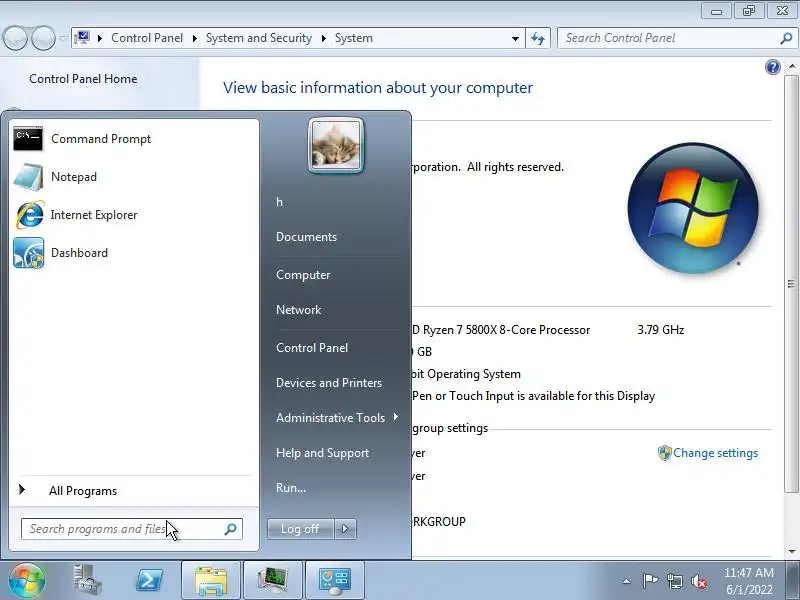Launch Windows PowerShell from taskbar
800x600 pixels.
(x=149, y=580)
